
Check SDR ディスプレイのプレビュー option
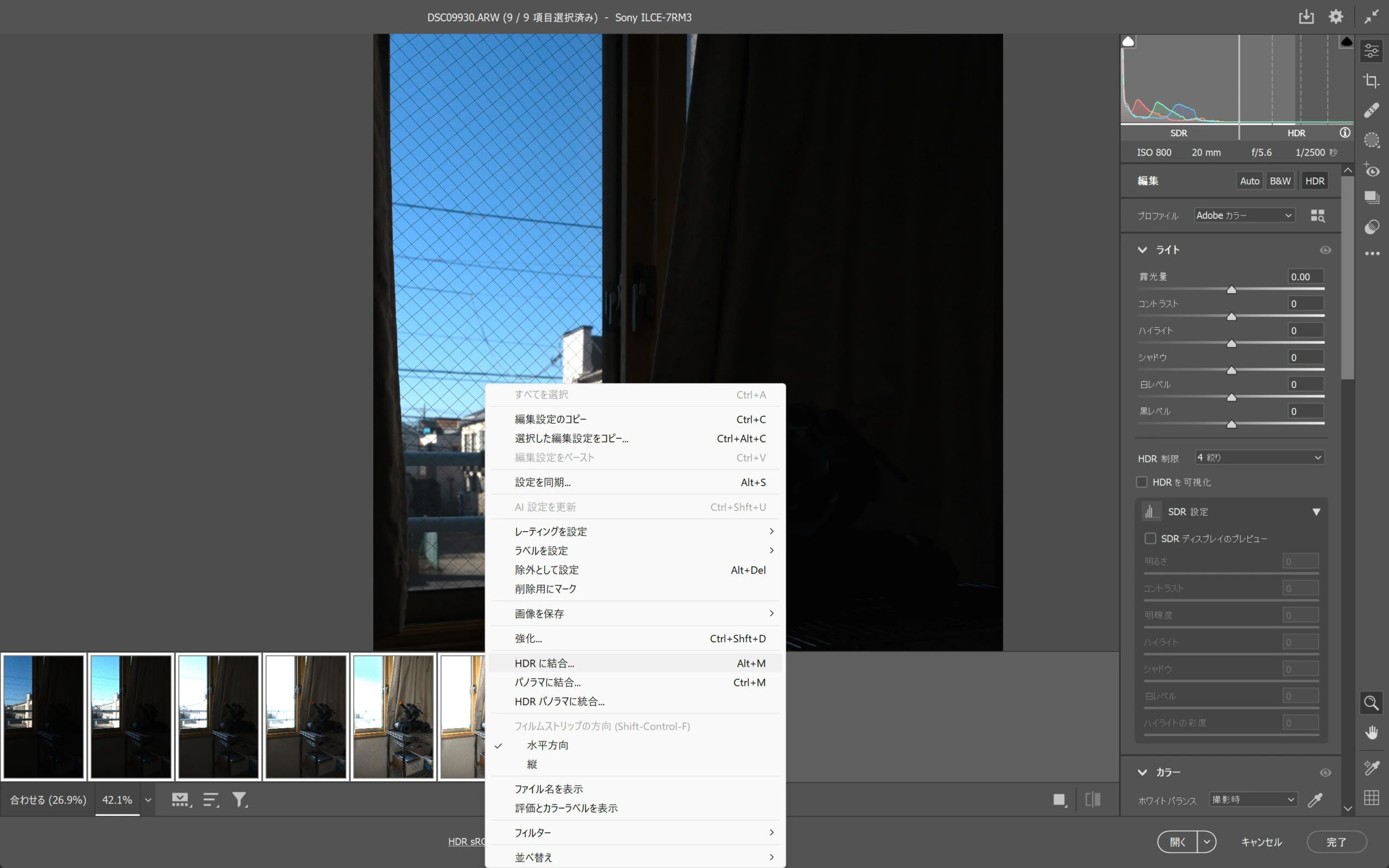pyautogui.click(x=1150, y=539)
